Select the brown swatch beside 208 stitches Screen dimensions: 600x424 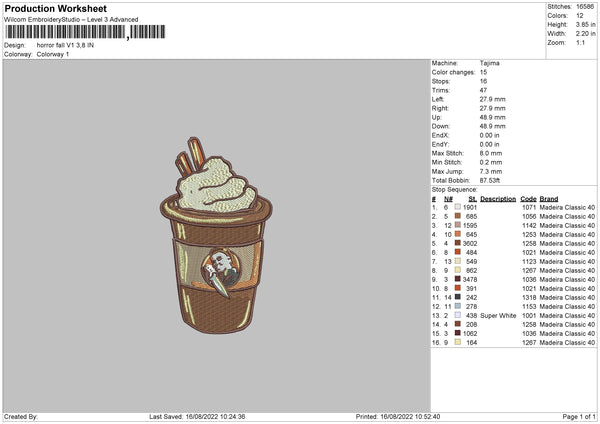458,324
